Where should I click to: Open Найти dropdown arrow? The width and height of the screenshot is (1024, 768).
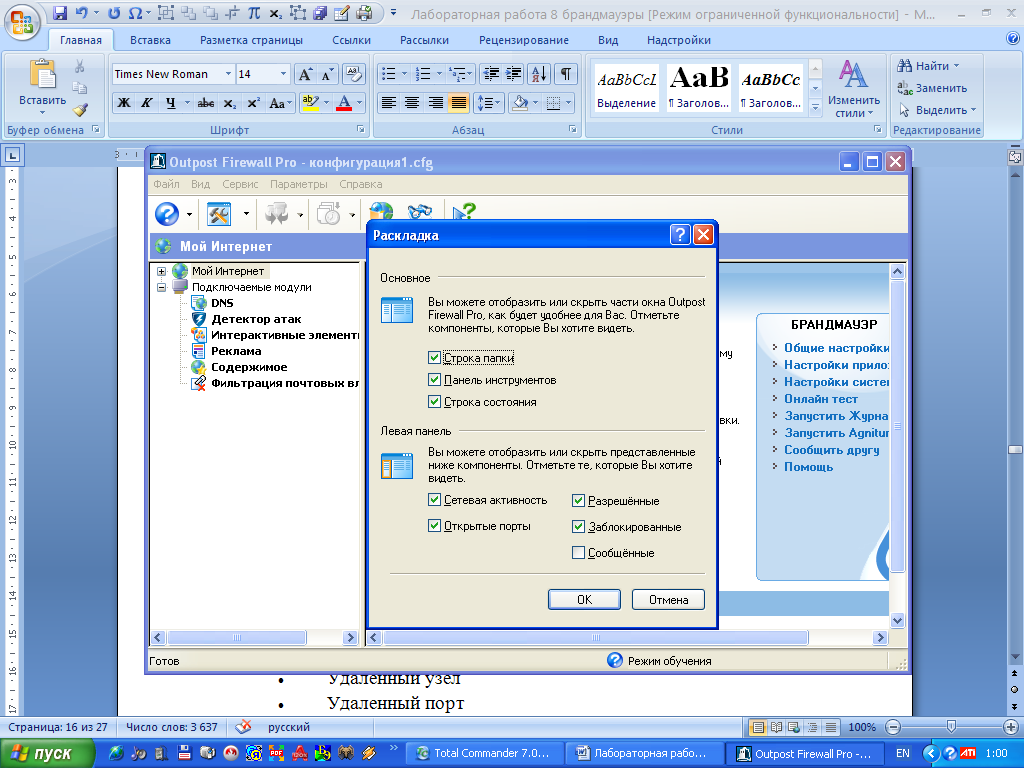coord(957,66)
